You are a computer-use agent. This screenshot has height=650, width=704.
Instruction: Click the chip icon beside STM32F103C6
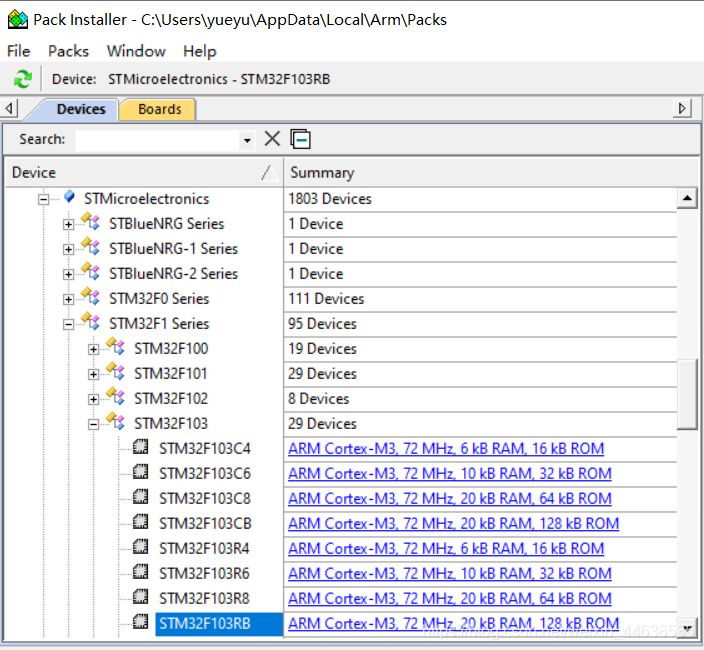[x=141, y=472]
